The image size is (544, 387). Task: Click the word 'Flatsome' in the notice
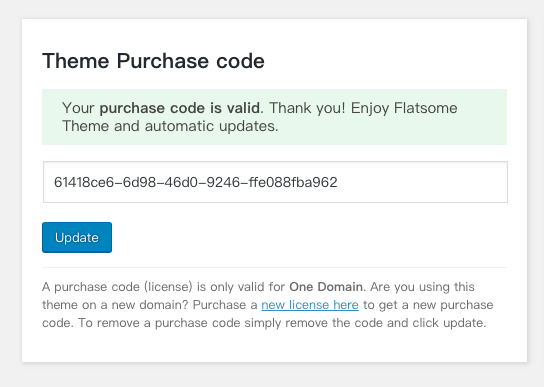pos(425,108)
